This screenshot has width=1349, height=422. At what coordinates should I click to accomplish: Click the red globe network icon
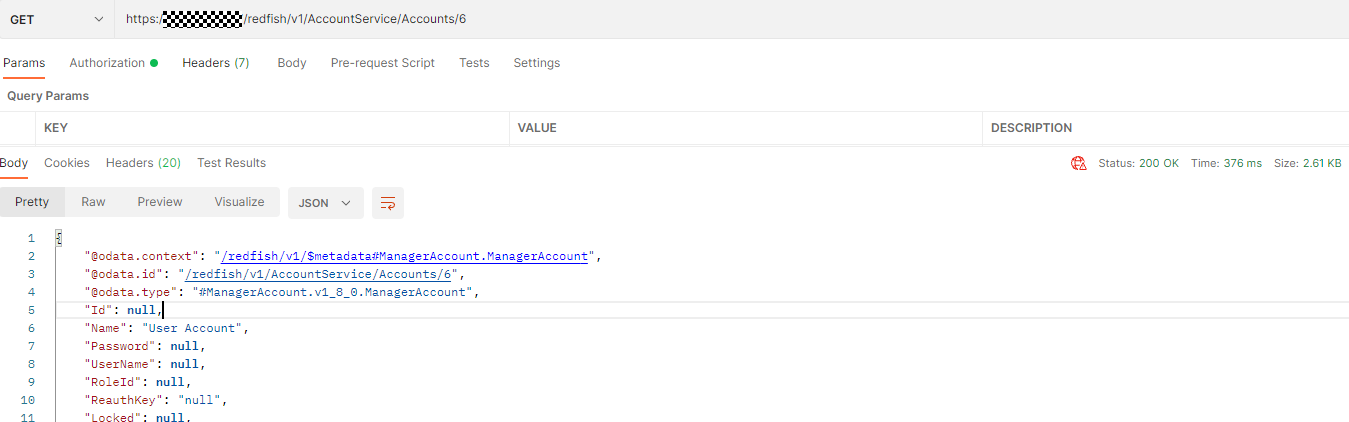1078,163
